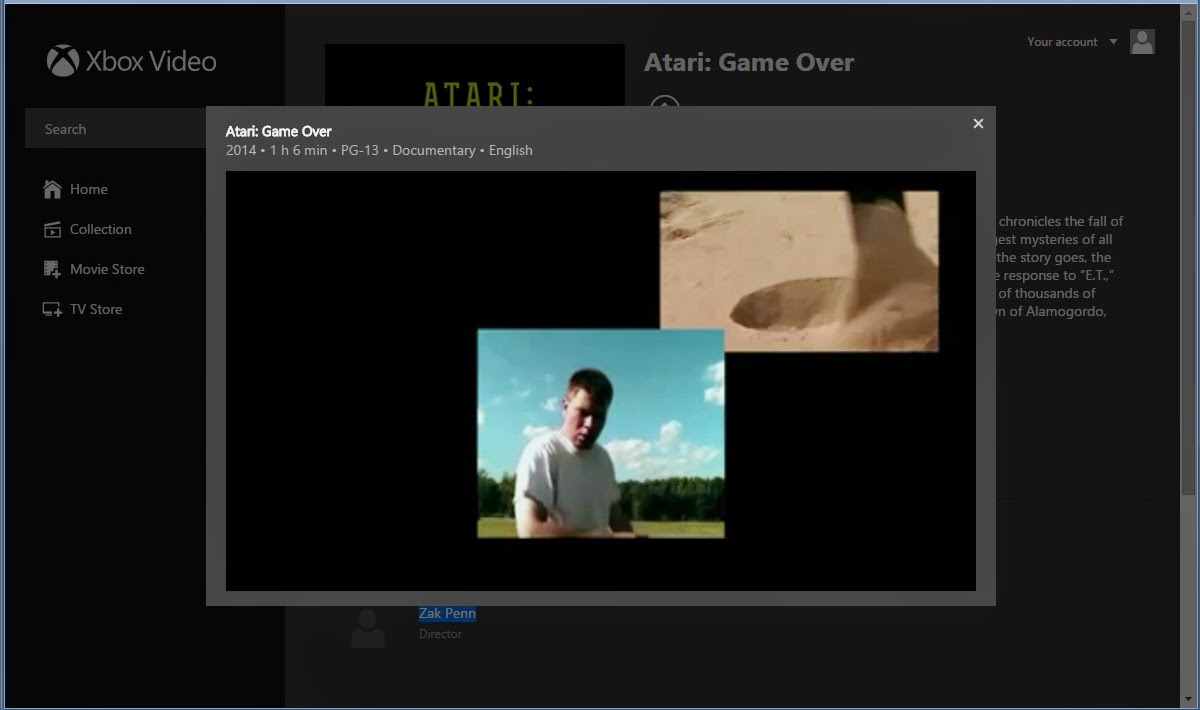Screen dimensions: 1200x710
Task: Click the trailer video player area
Action: [x=600, y=380]
